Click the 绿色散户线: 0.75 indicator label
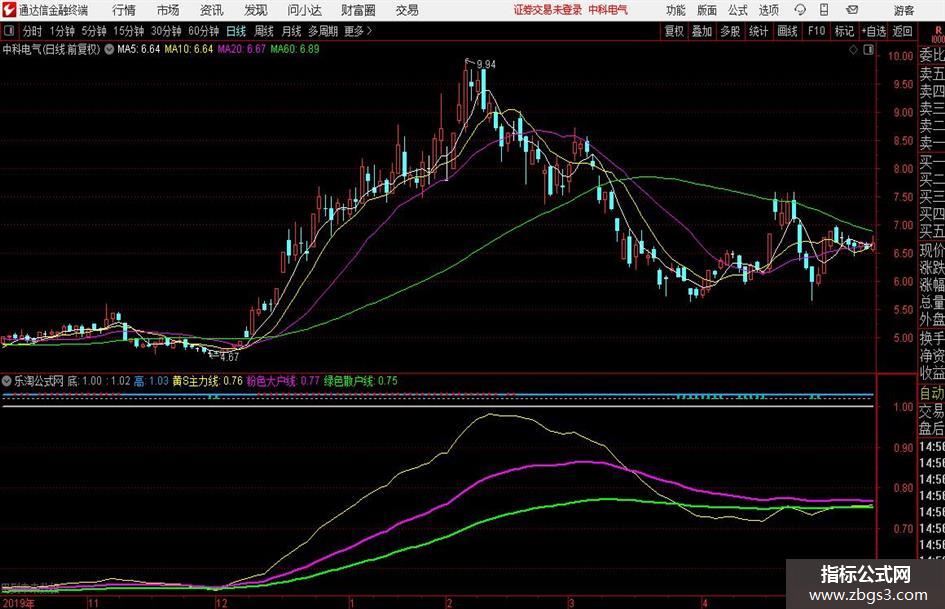This screenshot has height=609, width=945. [360, 380]
